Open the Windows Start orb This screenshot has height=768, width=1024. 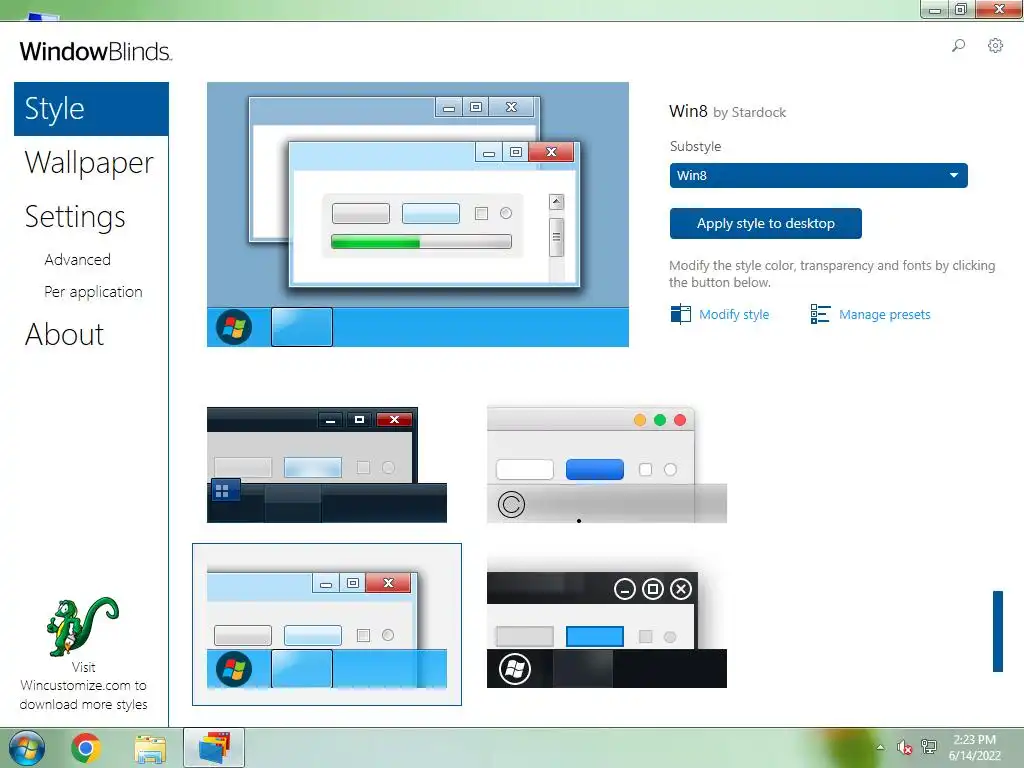27,748
